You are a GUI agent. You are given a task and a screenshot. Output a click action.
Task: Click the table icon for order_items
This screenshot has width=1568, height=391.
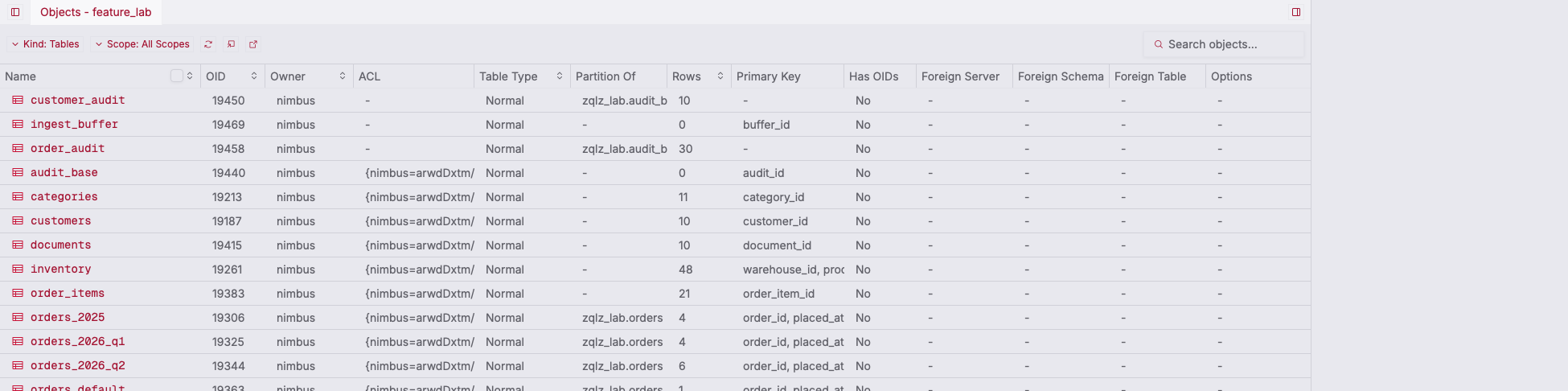(x=18, y=294)
